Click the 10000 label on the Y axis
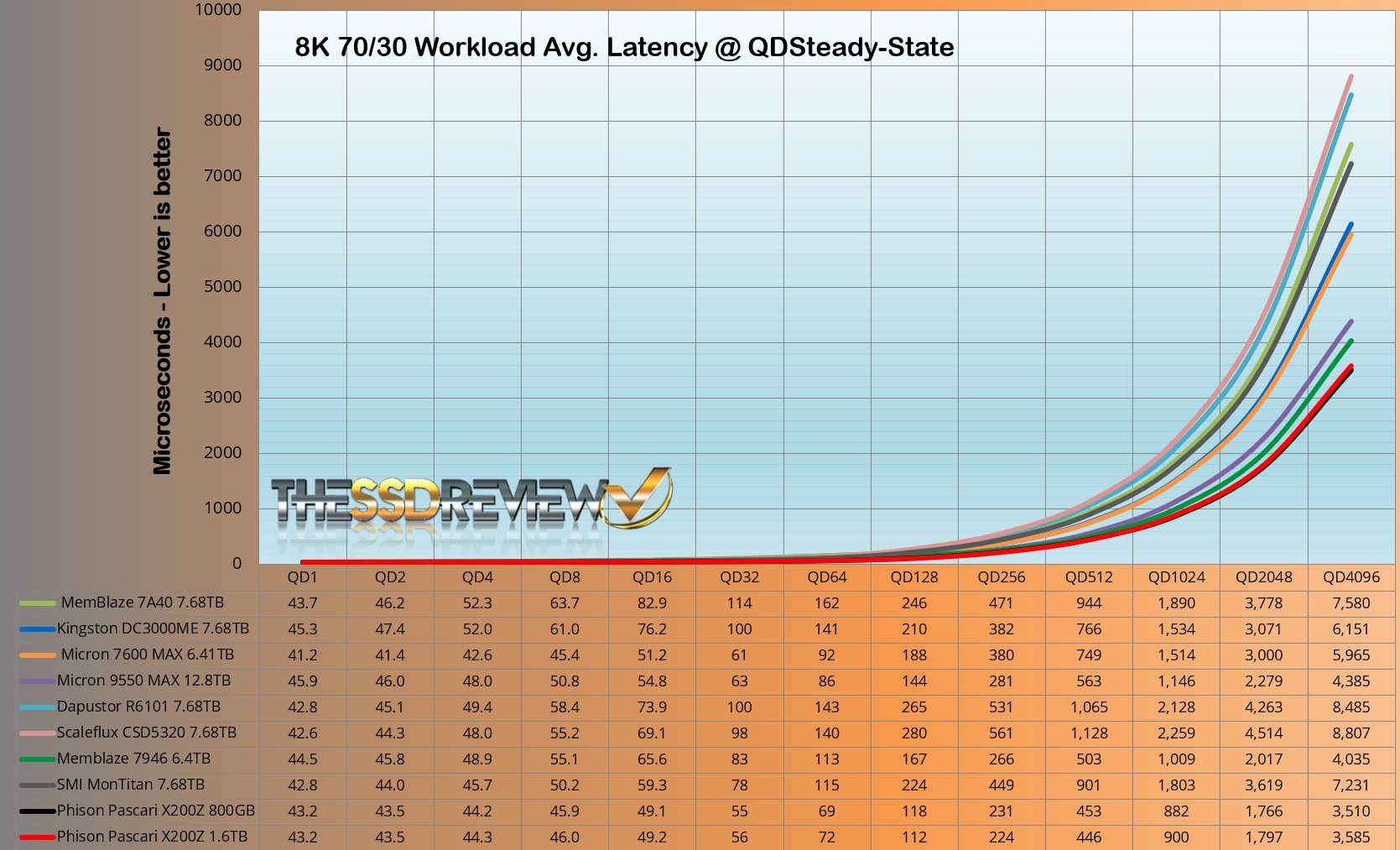The width and height of the screenshot is (1400, 850). 218,10
